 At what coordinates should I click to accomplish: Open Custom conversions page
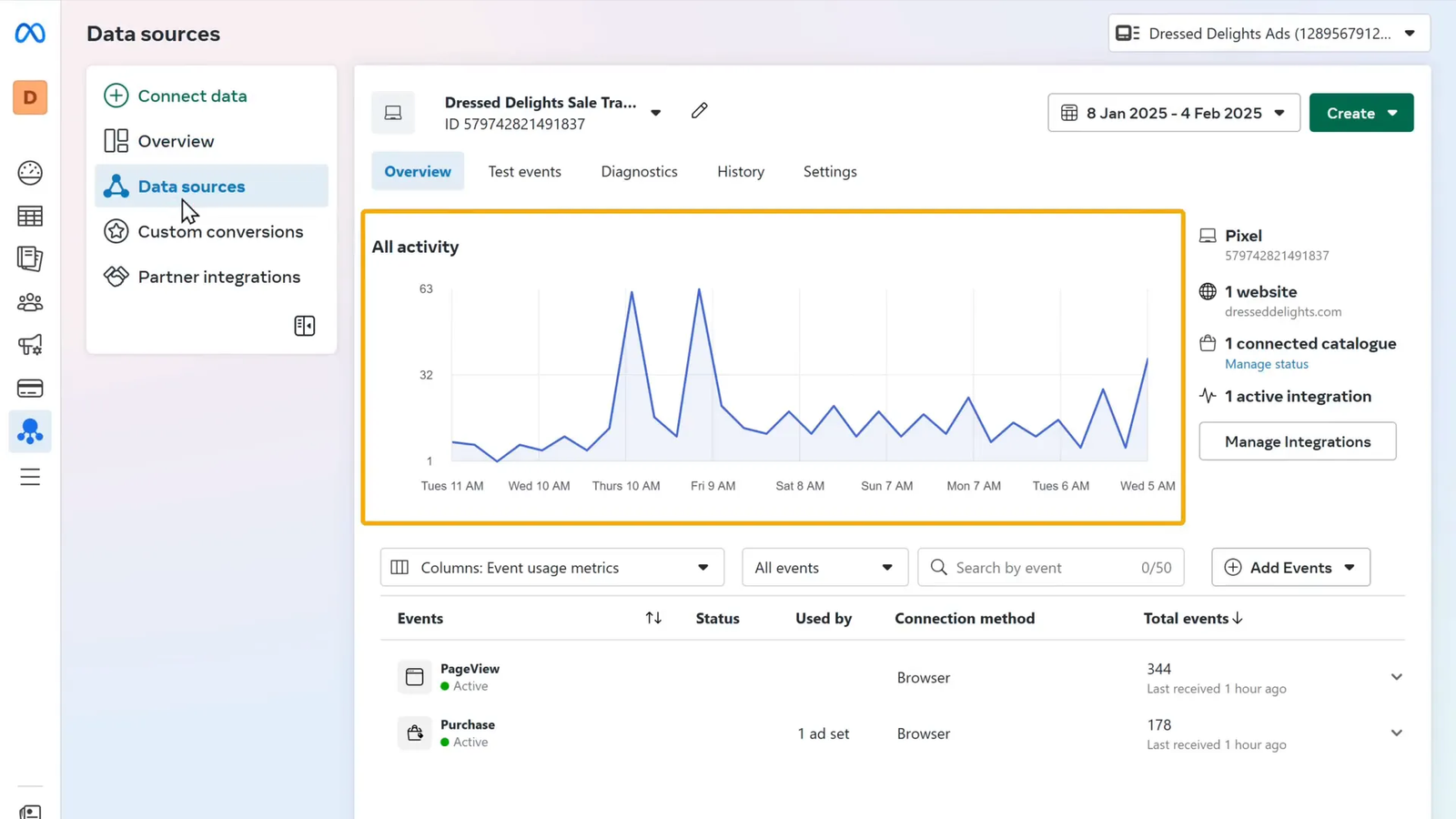tap(220, 231)
